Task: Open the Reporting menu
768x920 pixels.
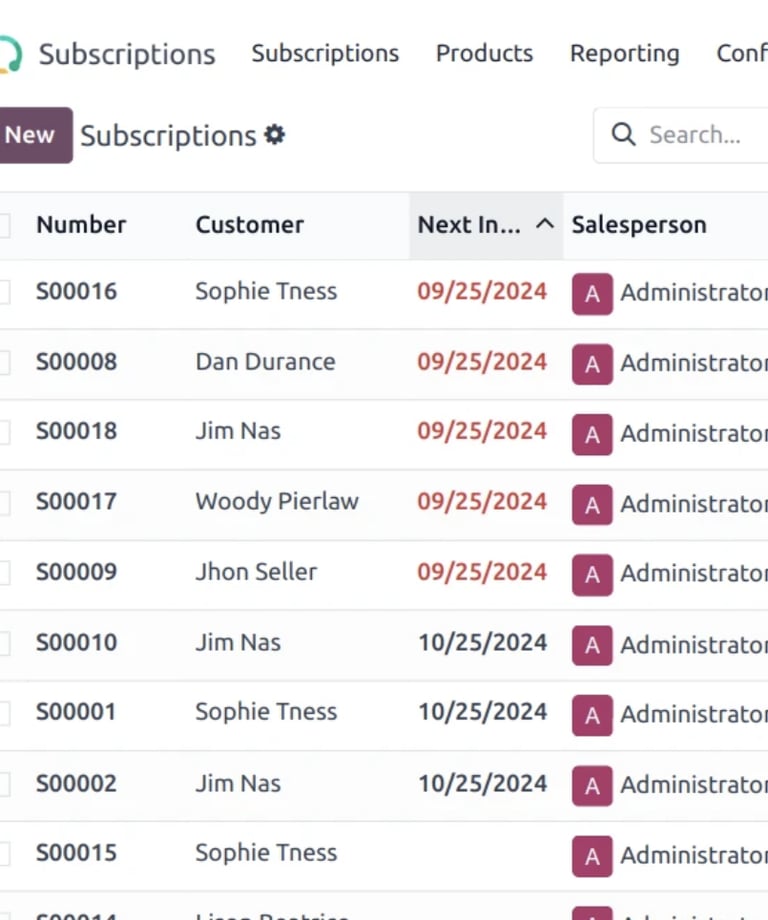Action: click(624, 53)
